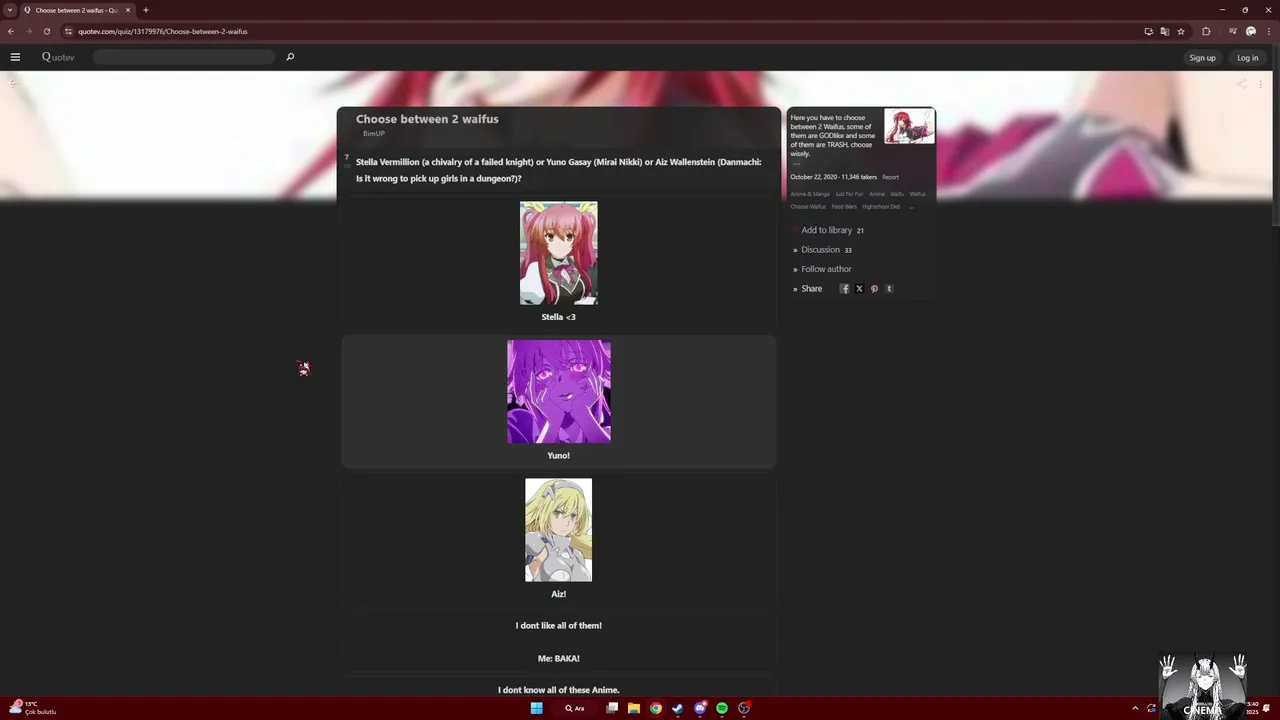1280x720 pixels.
Task: Open the Choose Waifus tag
Action: pyautogui.click(x=808, y=207)
